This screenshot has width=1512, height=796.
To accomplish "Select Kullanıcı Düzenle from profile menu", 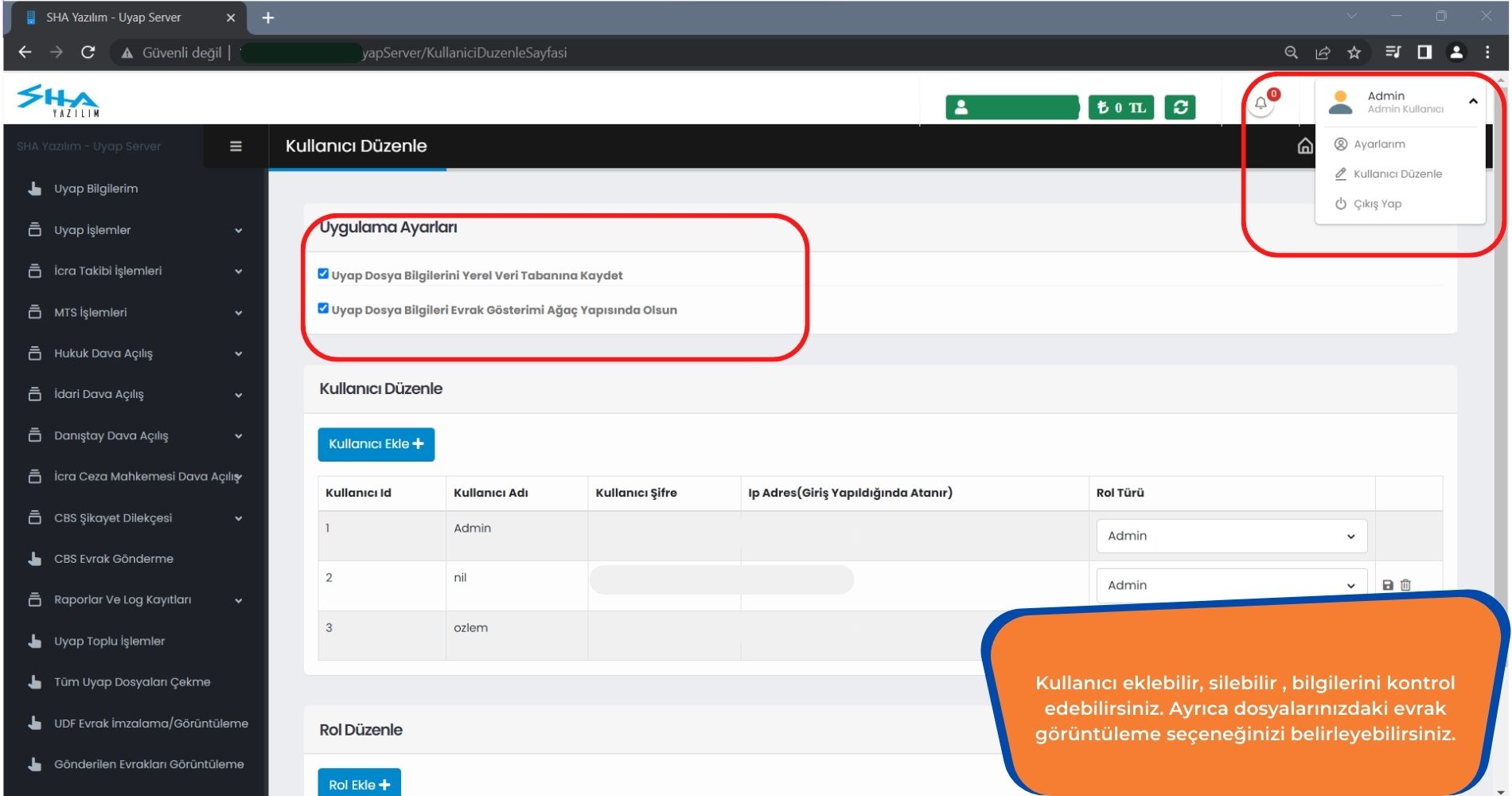I will [x=1389, y=174].
